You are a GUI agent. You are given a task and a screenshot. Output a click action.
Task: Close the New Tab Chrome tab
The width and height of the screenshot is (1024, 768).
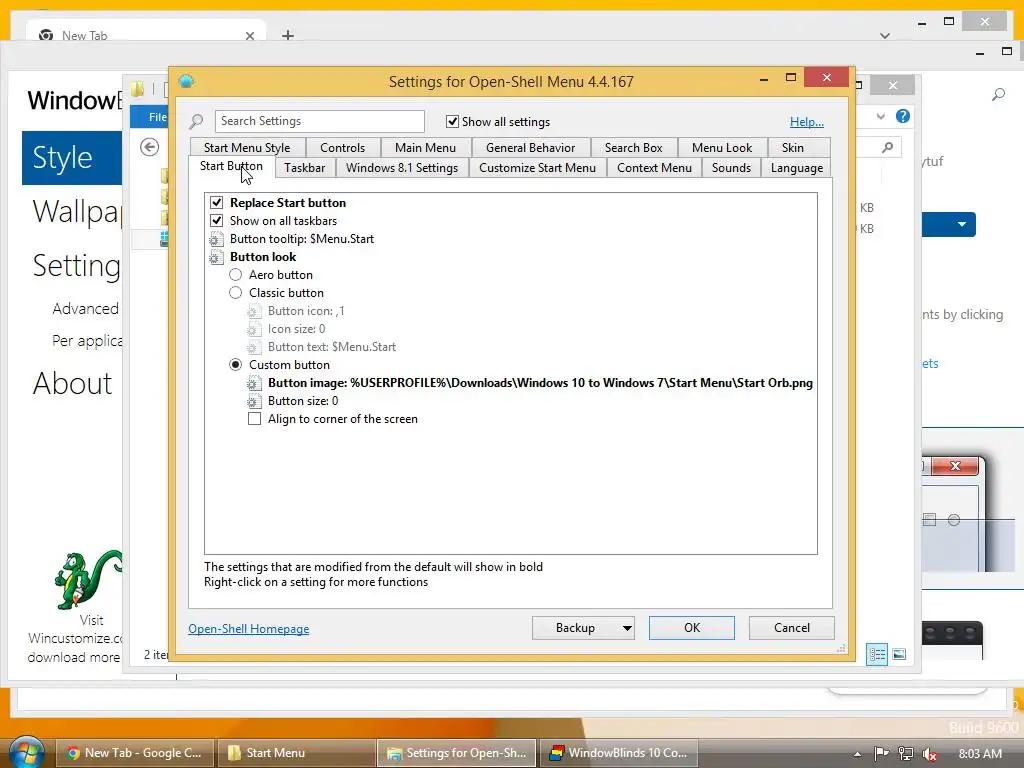tap(249, 36)
